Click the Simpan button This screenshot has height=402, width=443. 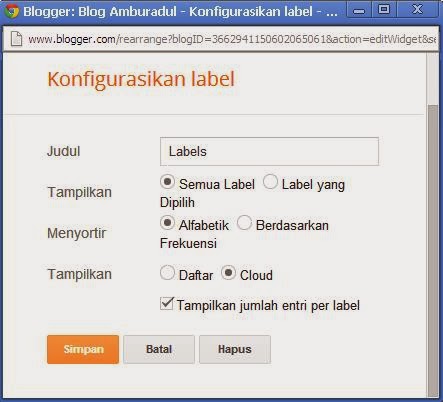point(83,349)
